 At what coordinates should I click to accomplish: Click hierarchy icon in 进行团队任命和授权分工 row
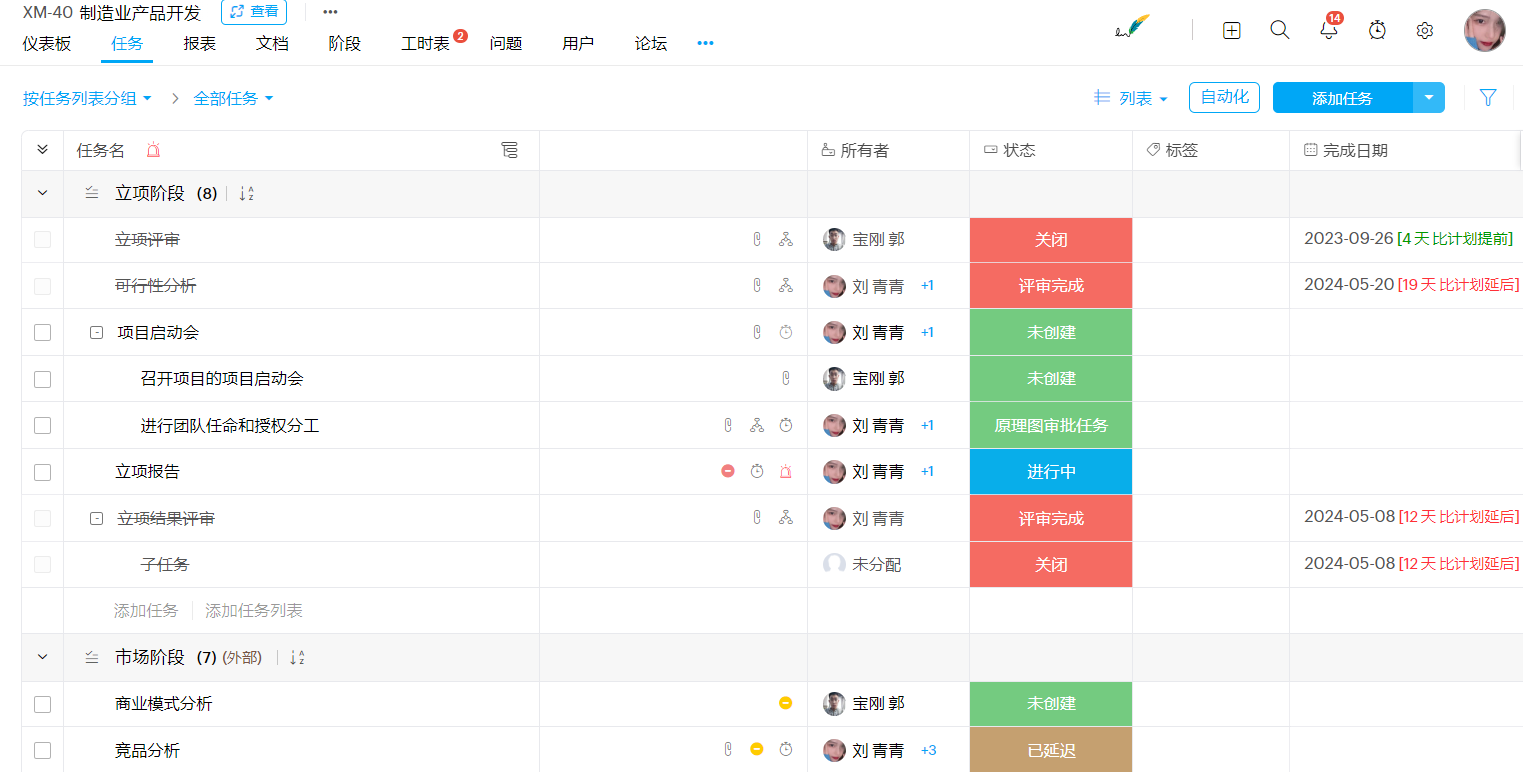click(x=757, y=425)
